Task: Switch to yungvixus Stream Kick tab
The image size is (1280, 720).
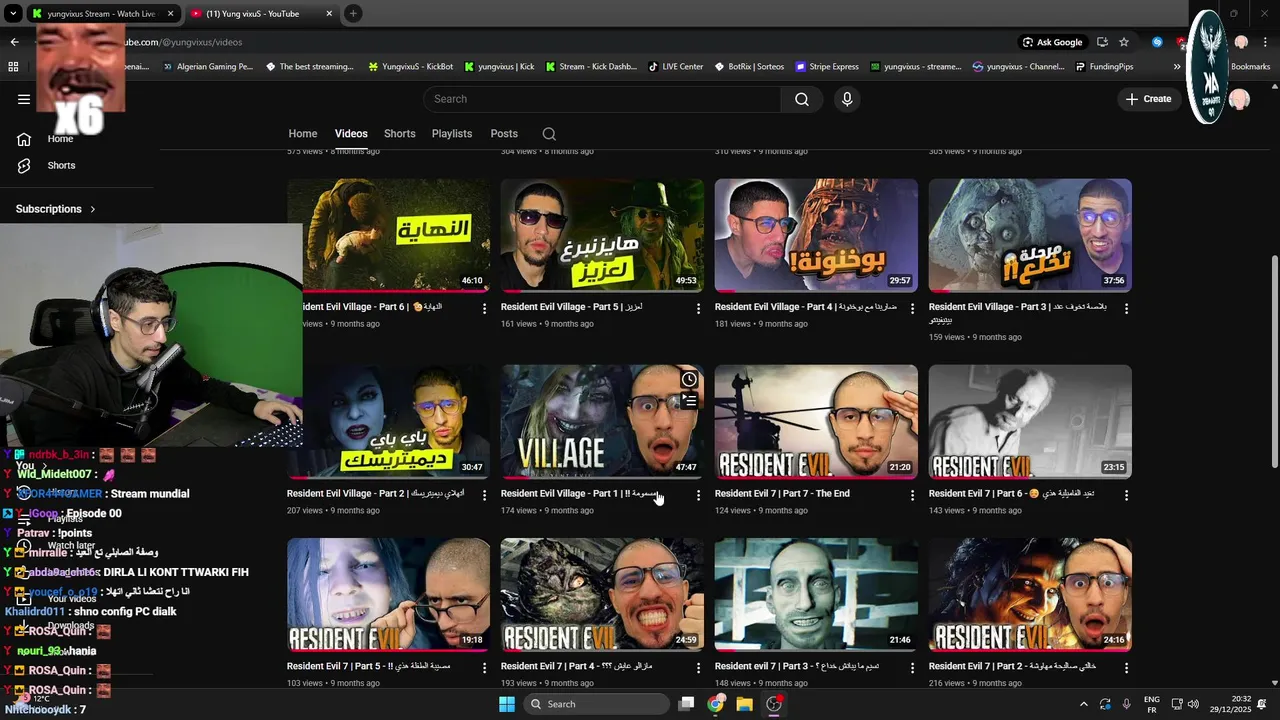Action: point(100,14)
